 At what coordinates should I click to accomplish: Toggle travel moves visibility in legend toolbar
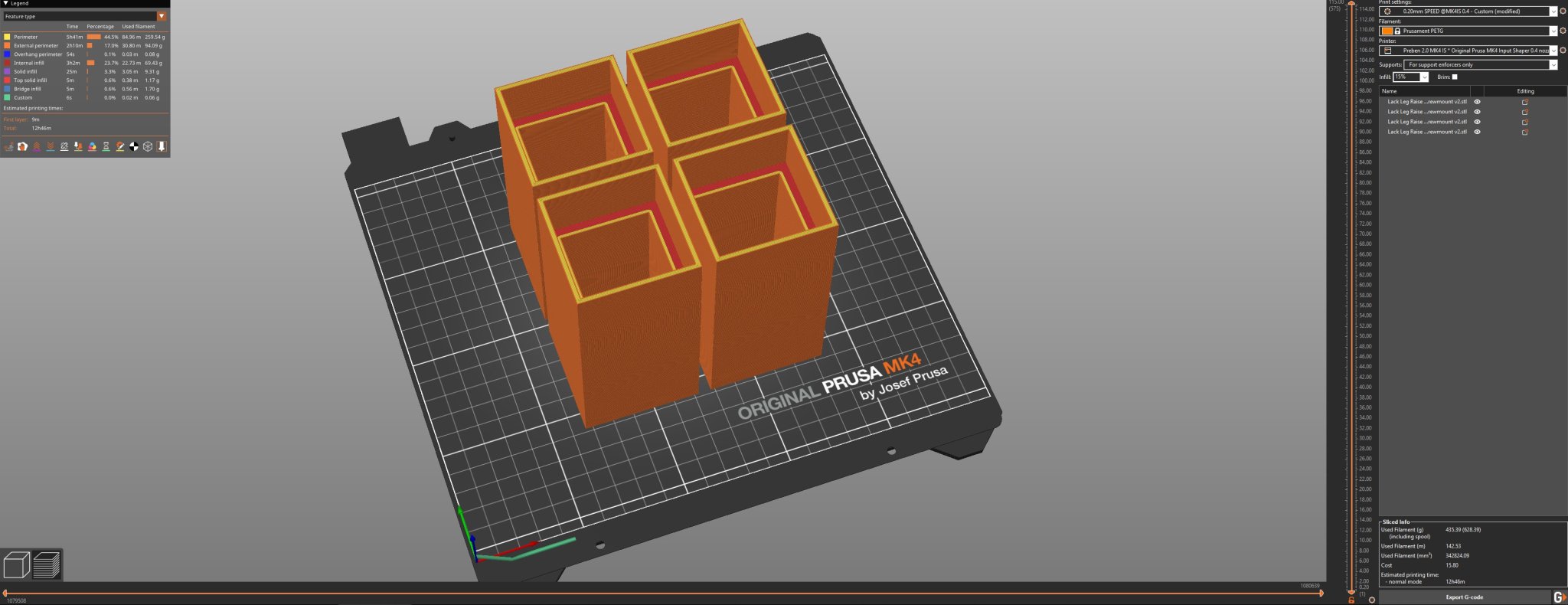[8, 146]
